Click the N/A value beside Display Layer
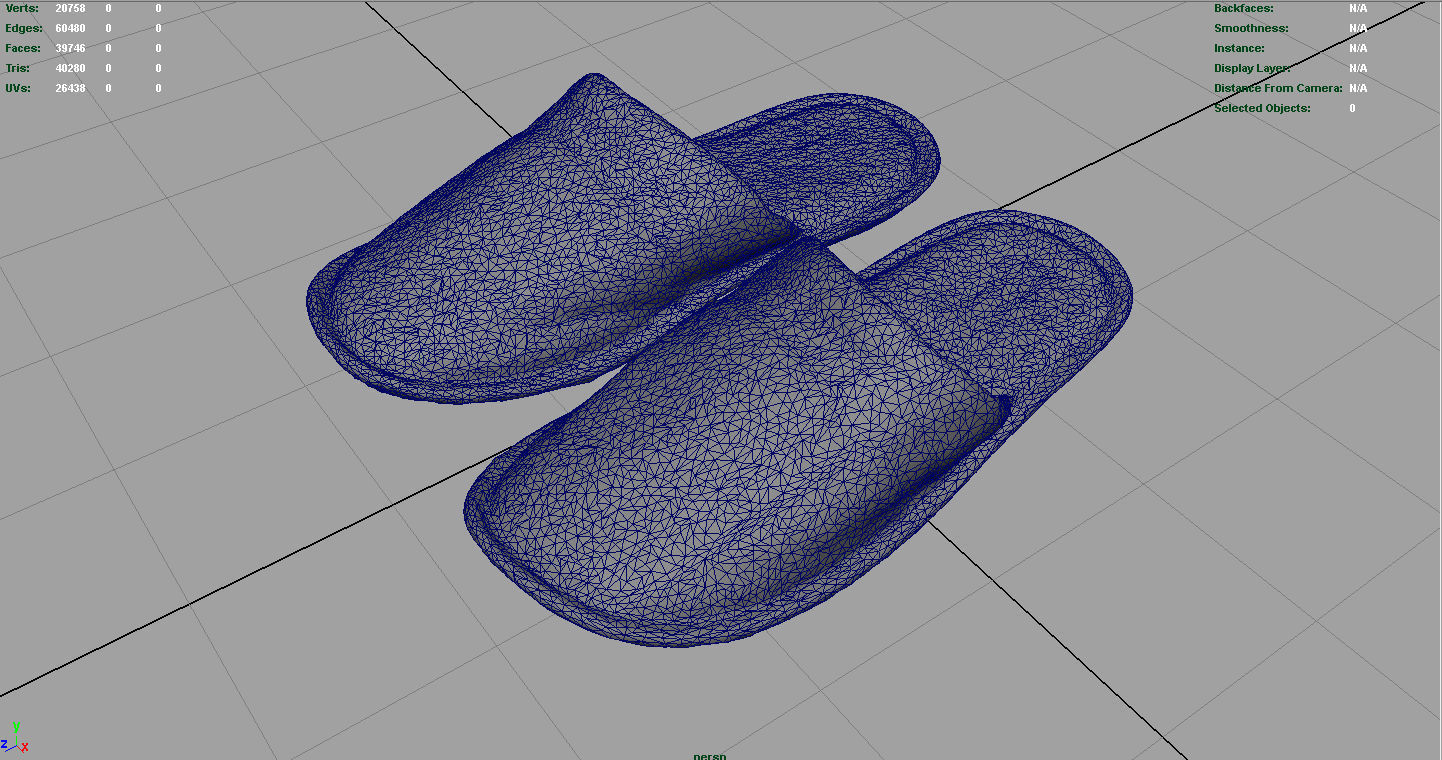This screenshot has height=760, width=1442. tap(1358, 68)
